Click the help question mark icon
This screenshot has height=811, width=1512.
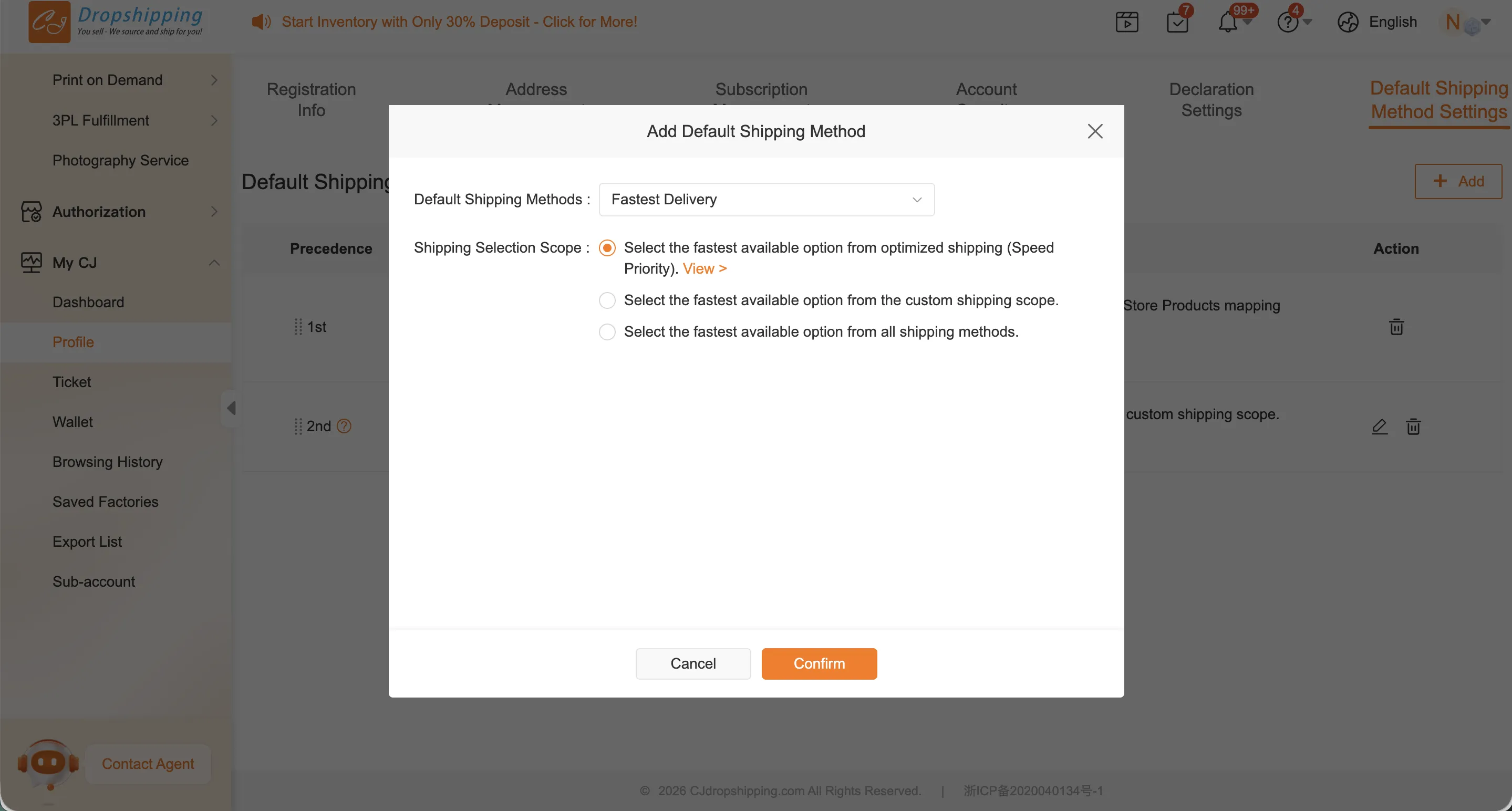[1287, 22]
